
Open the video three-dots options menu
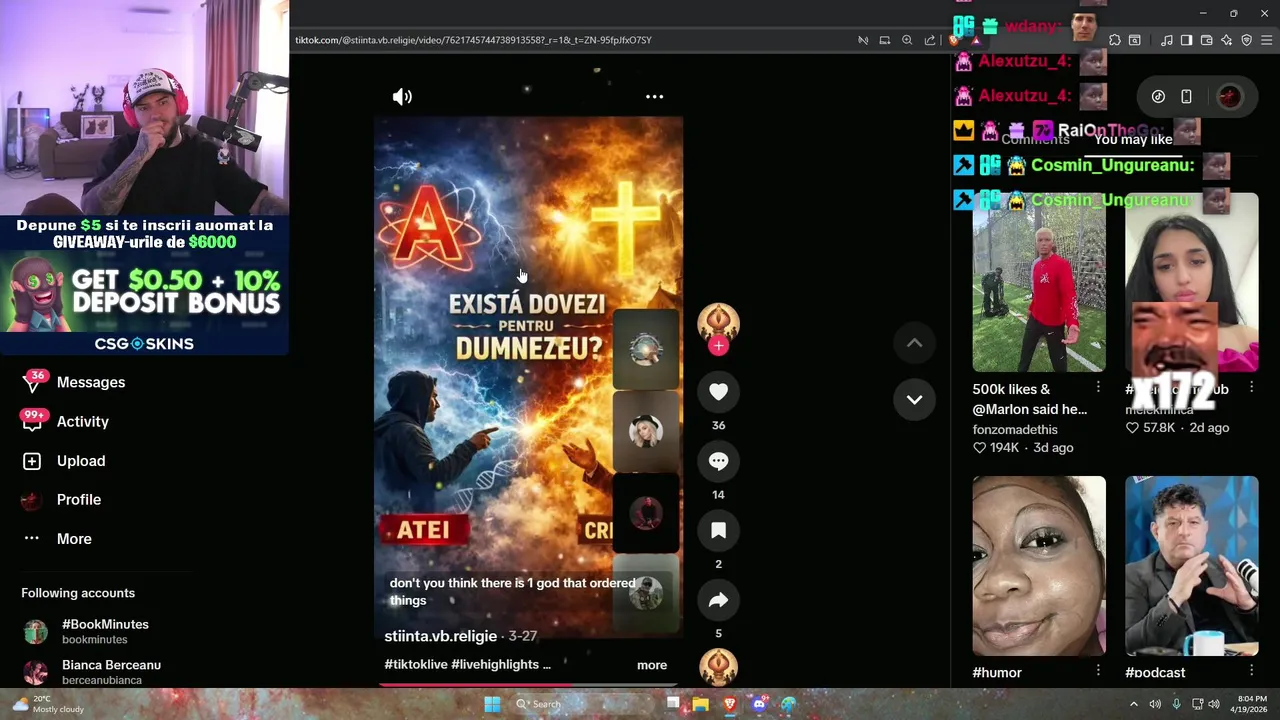[654, 97]
